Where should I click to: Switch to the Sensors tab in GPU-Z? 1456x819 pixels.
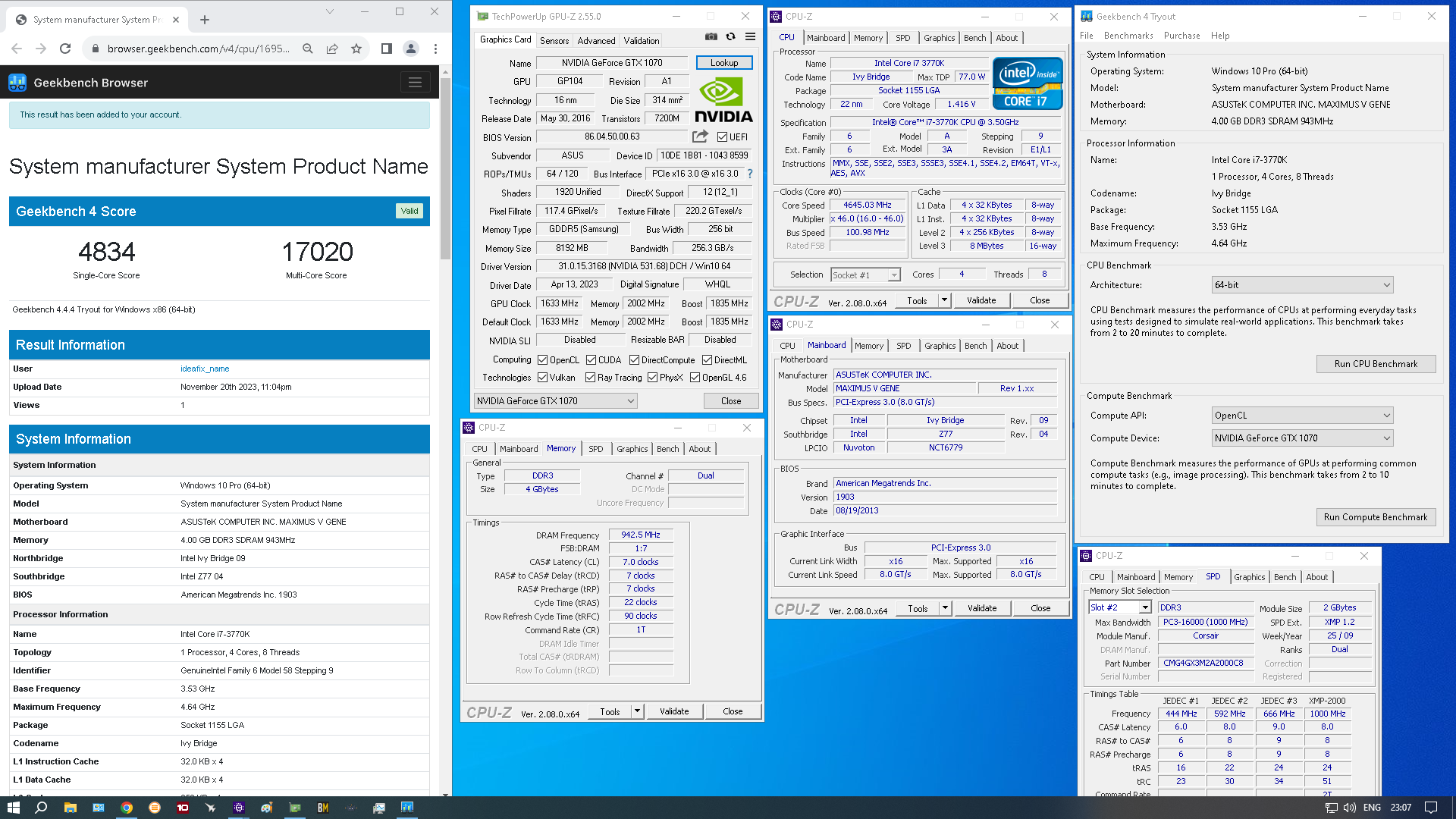[x=554, y=41]
